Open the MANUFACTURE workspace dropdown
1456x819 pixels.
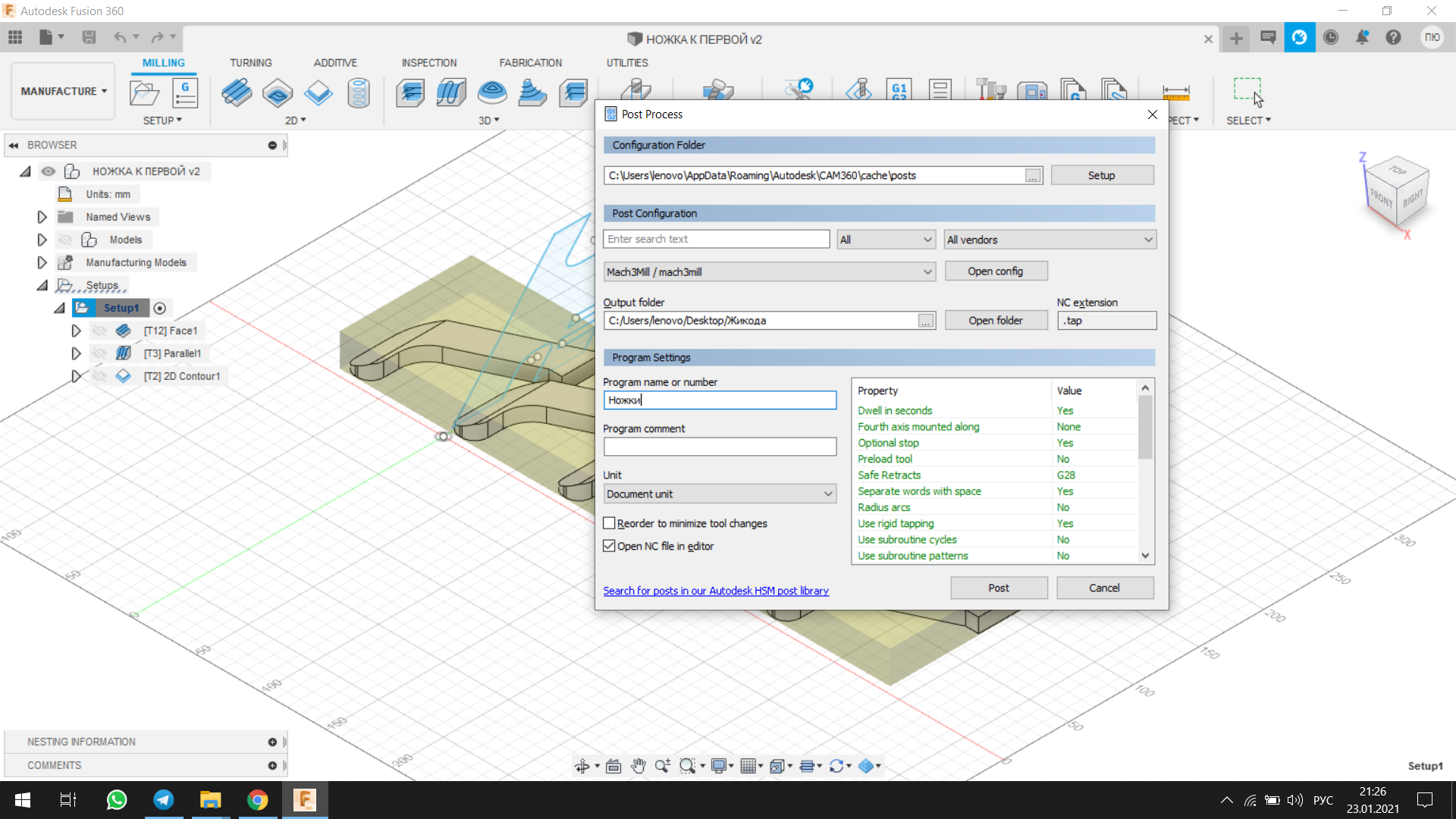pyautogui.click(x=64, y=91)
